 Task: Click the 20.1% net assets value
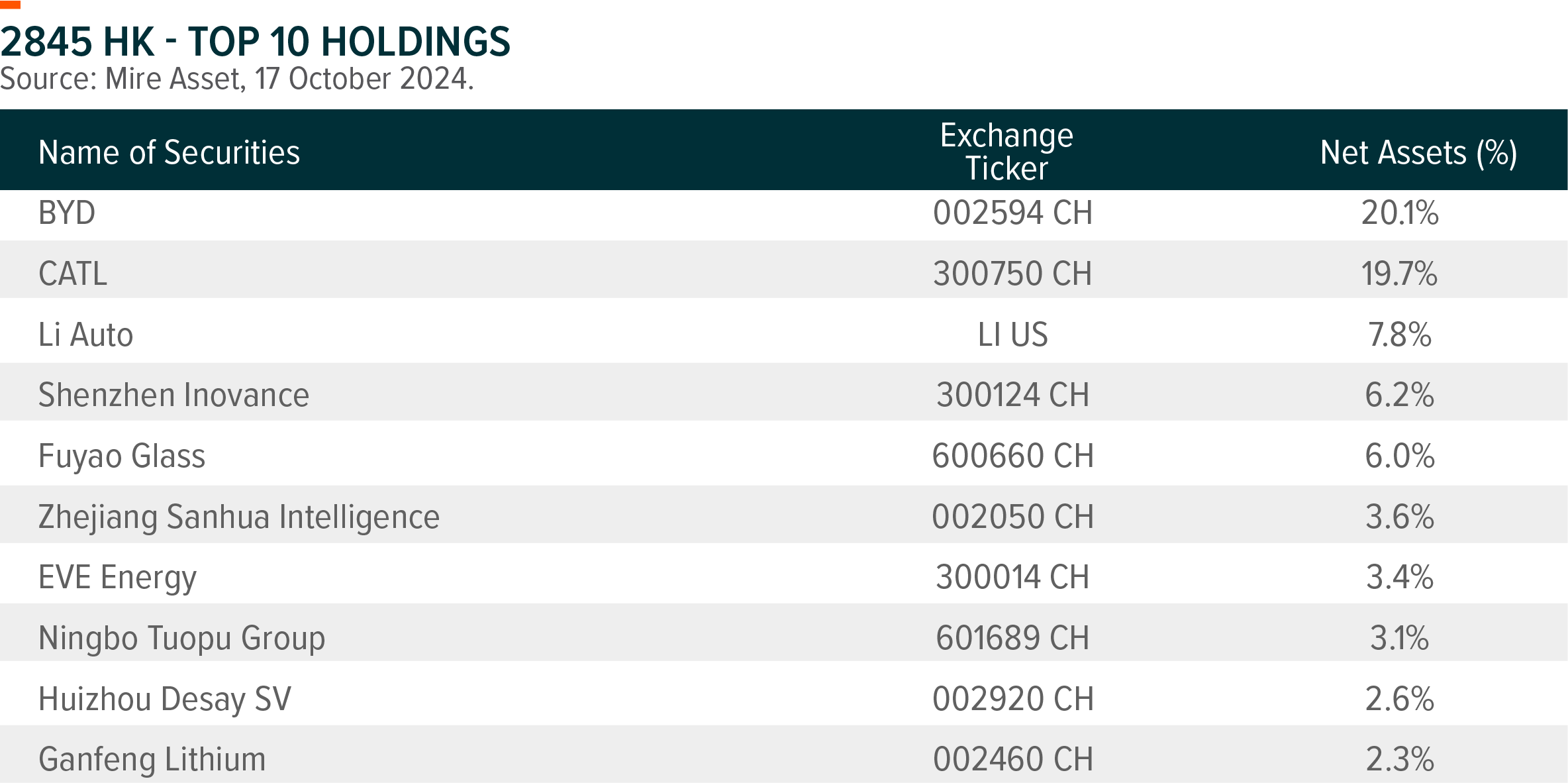click(x=1399, y=213)
